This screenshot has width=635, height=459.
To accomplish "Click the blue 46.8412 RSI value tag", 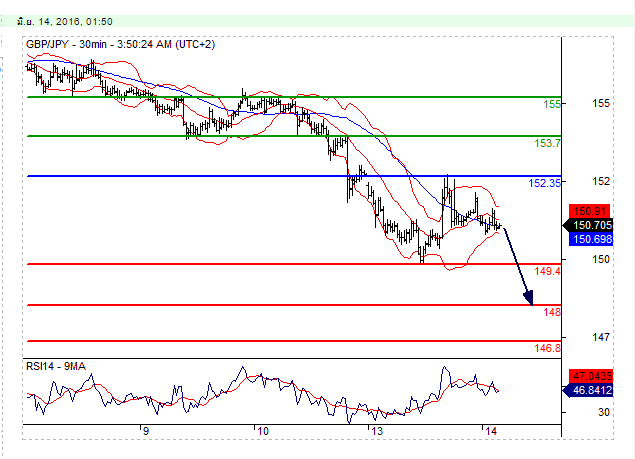I will point(588,391).
